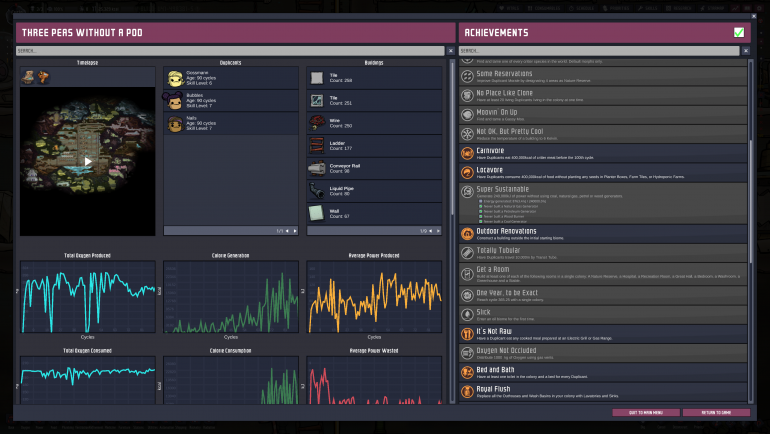This screenshot has width=770, height=434.
Task: Select the Gossmann duplicant portrait
Action: click(174, 78)
